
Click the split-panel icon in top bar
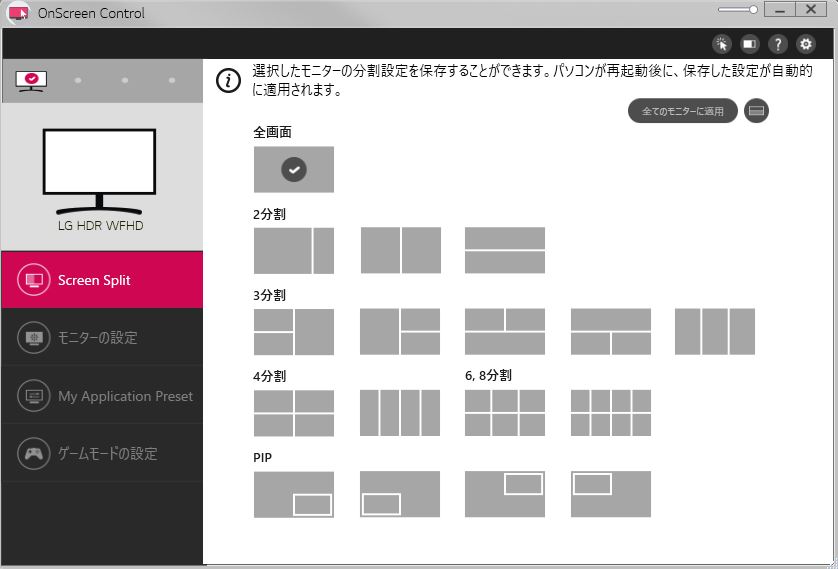tap(750, 44)
